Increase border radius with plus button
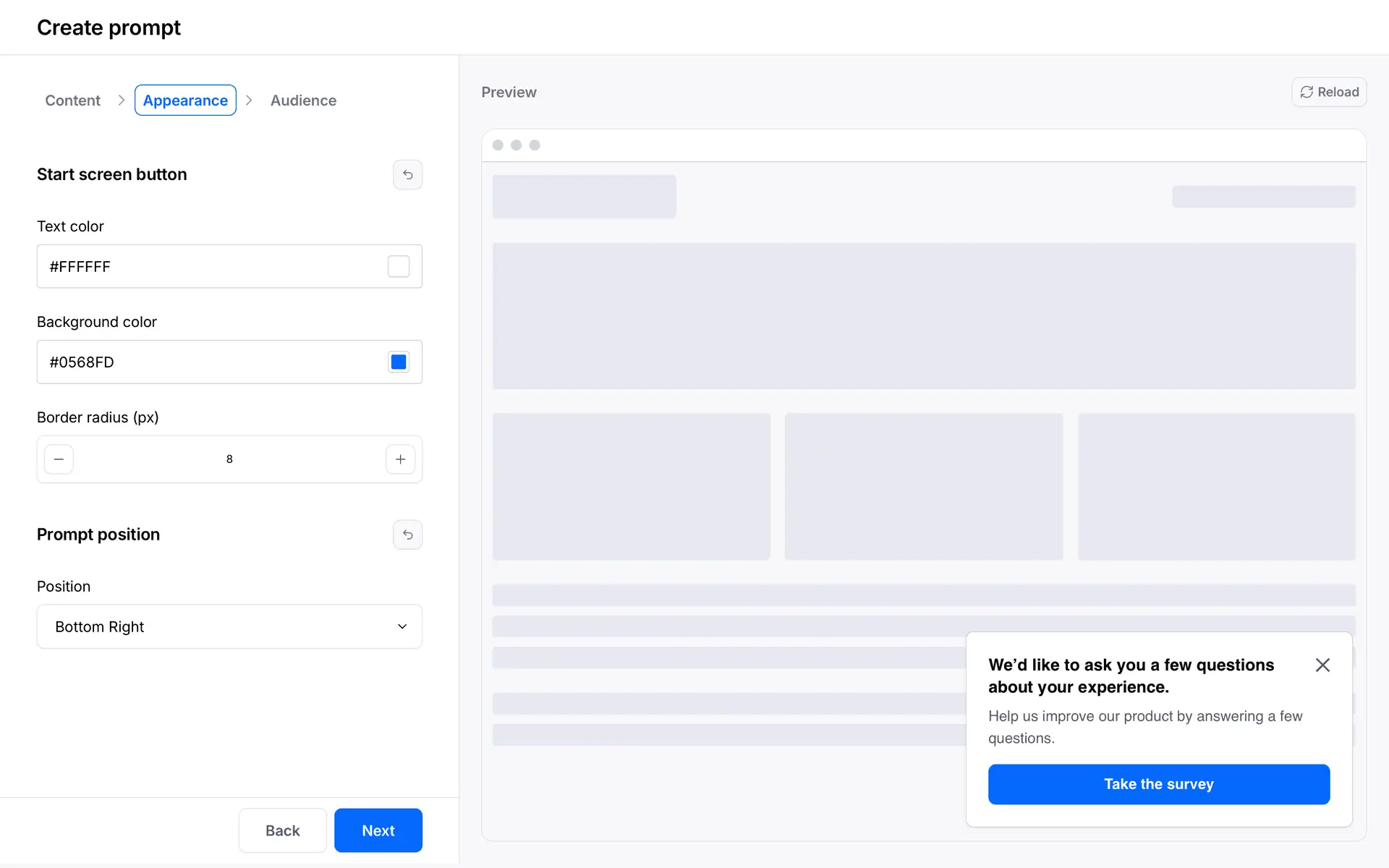The image size is (1389, 868). (400, 459)
